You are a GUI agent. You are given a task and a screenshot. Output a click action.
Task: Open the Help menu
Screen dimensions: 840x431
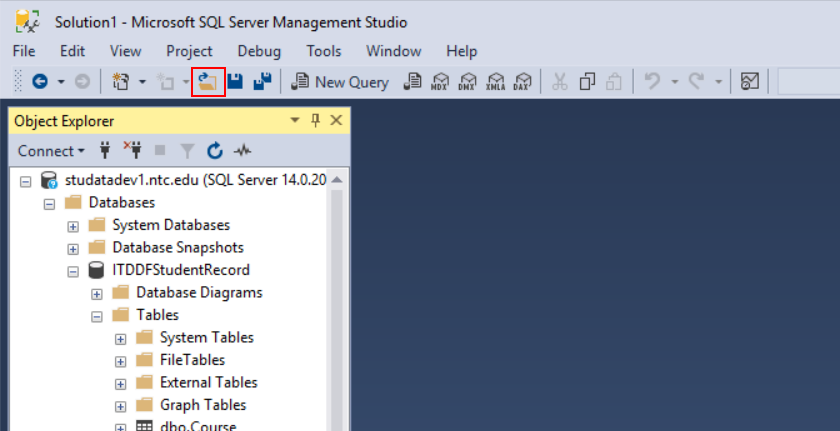coord(461,51)
